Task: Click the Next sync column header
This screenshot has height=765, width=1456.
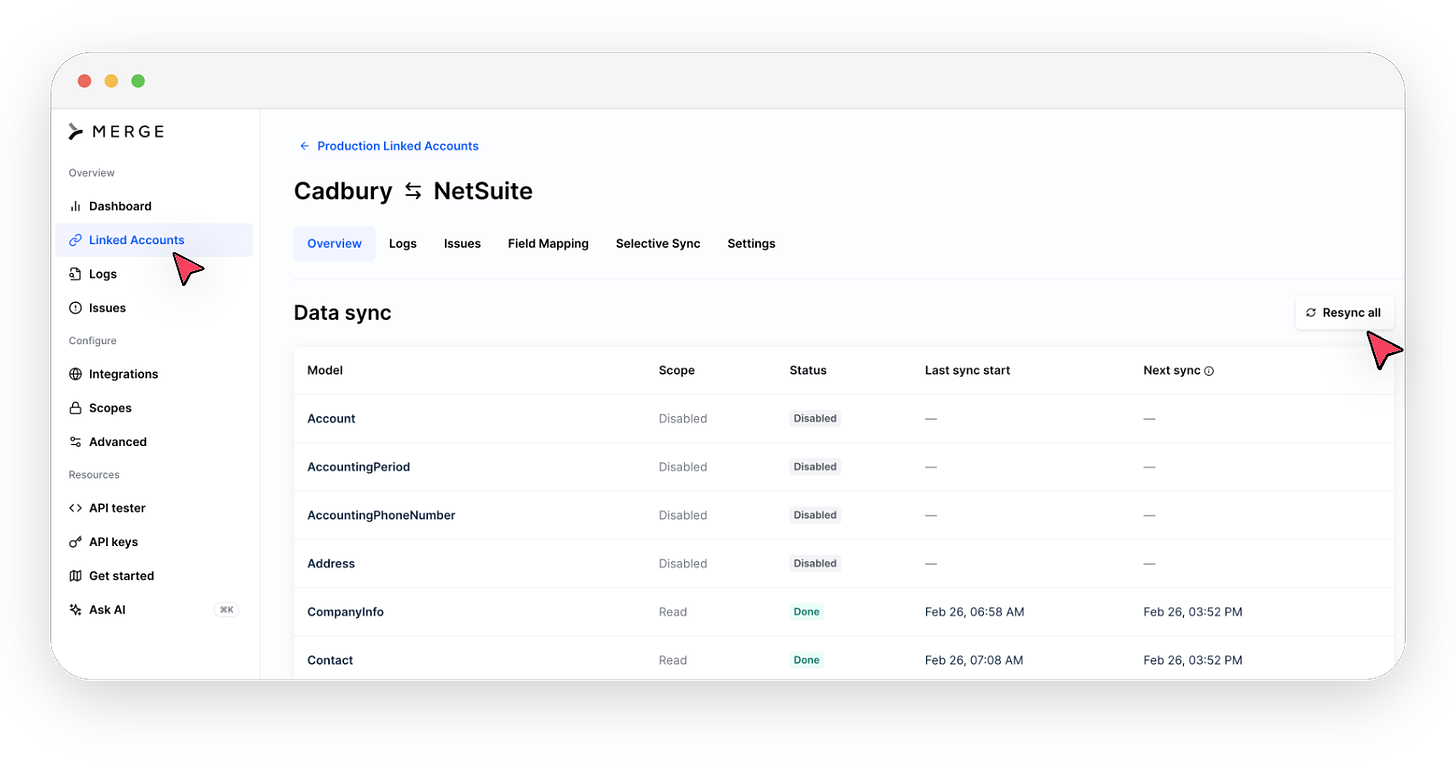Action: (x=1172, y=370)
